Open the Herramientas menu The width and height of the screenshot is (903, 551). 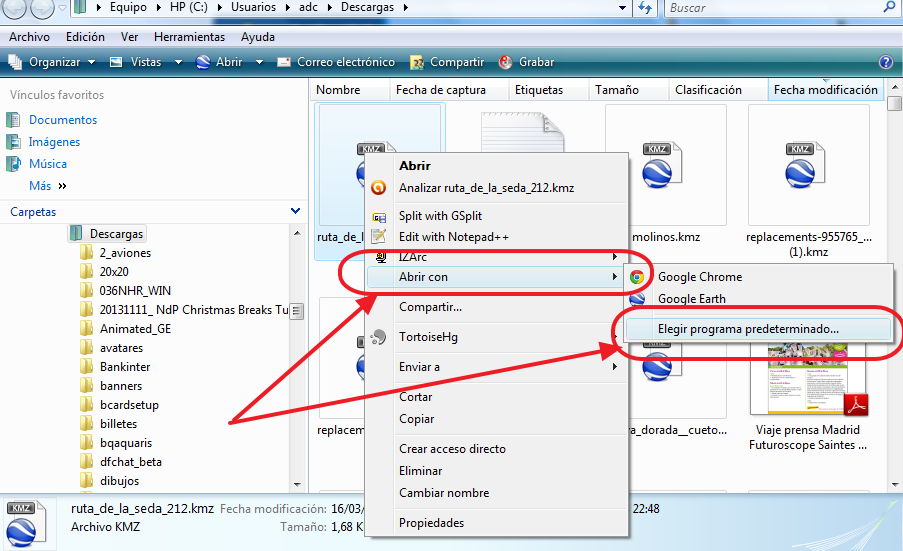189,37
